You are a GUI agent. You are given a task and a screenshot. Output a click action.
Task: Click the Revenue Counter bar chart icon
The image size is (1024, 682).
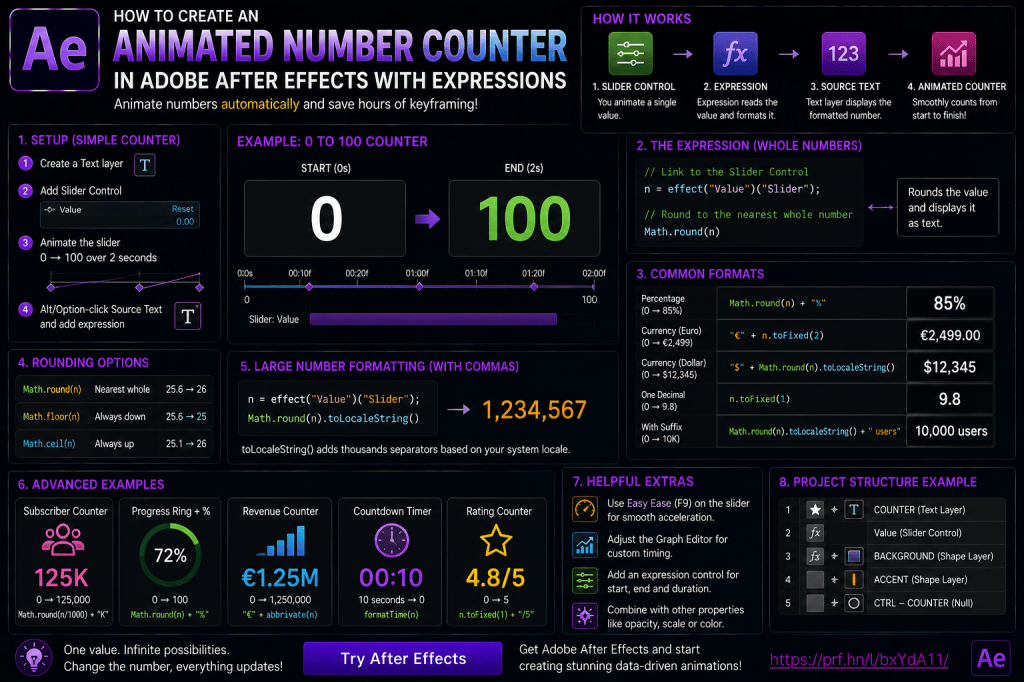(x=281, y=541)
